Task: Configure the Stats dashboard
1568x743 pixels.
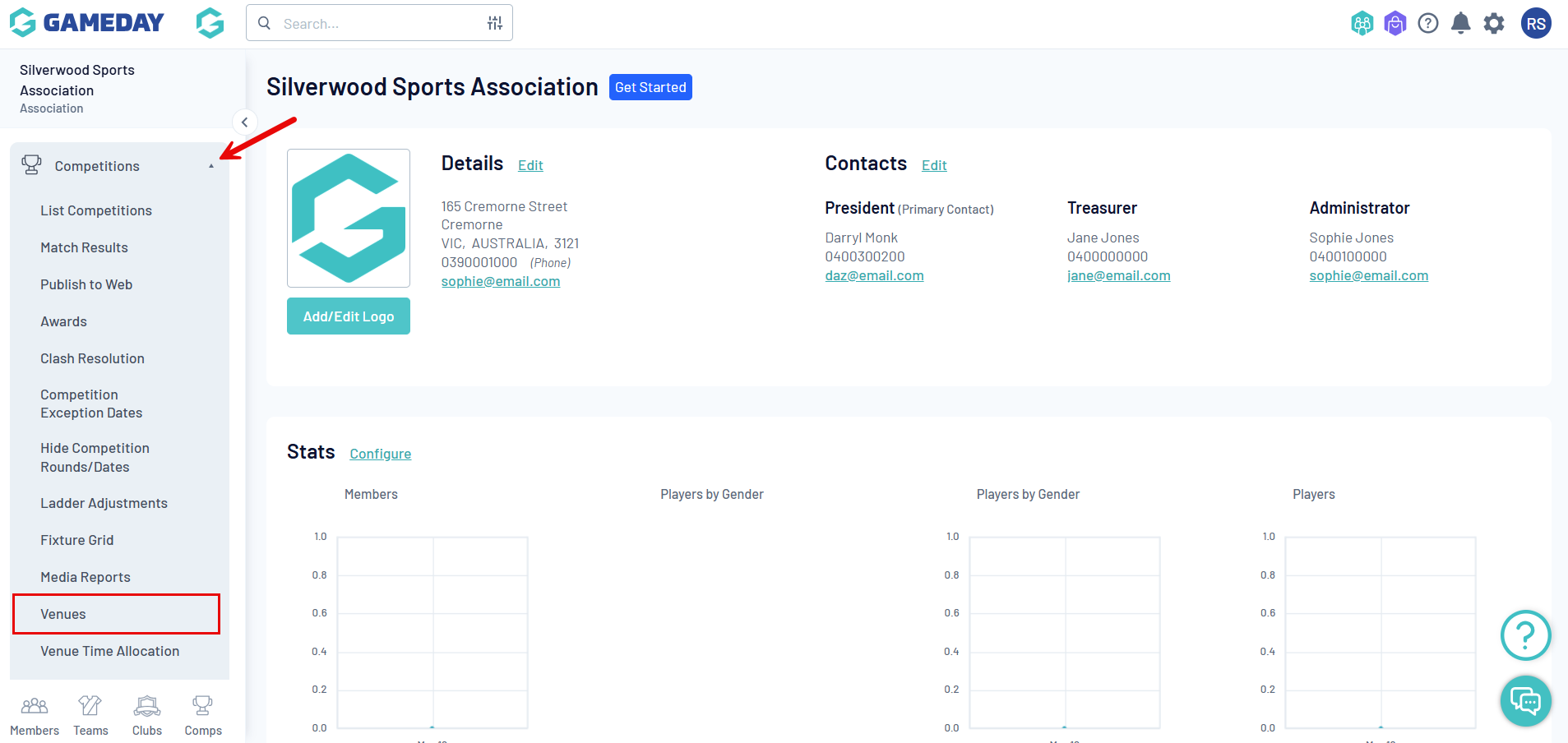Action: 380,454
